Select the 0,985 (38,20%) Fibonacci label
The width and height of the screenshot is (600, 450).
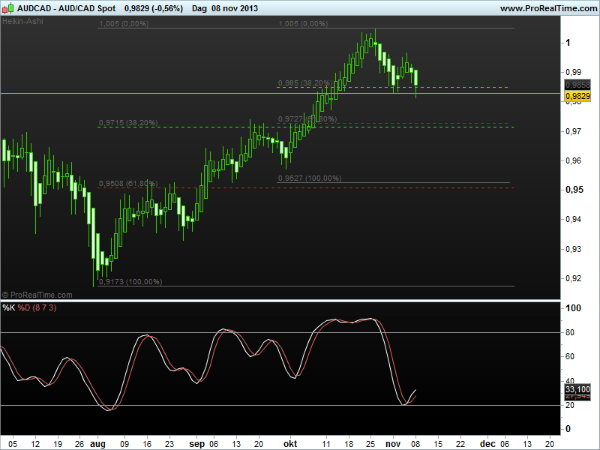[x=305, y=83]
